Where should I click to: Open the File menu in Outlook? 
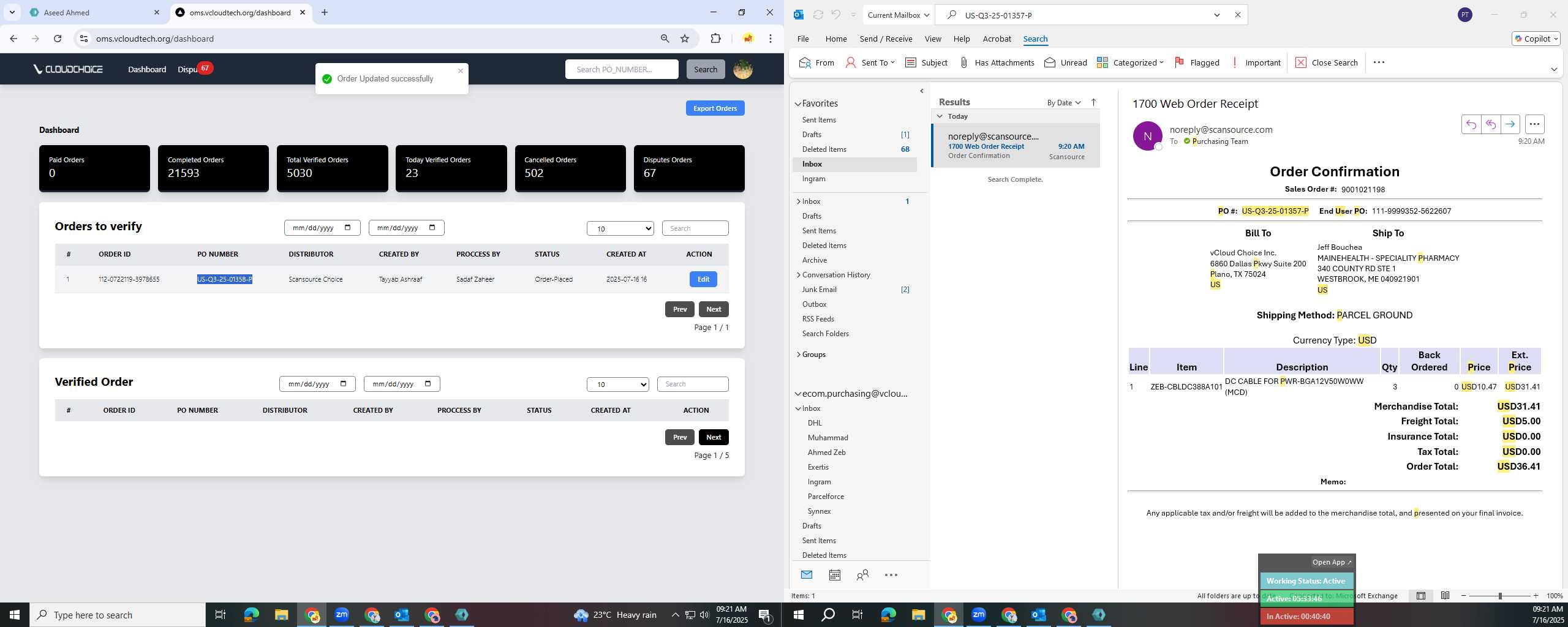click(x=802, y=39)
